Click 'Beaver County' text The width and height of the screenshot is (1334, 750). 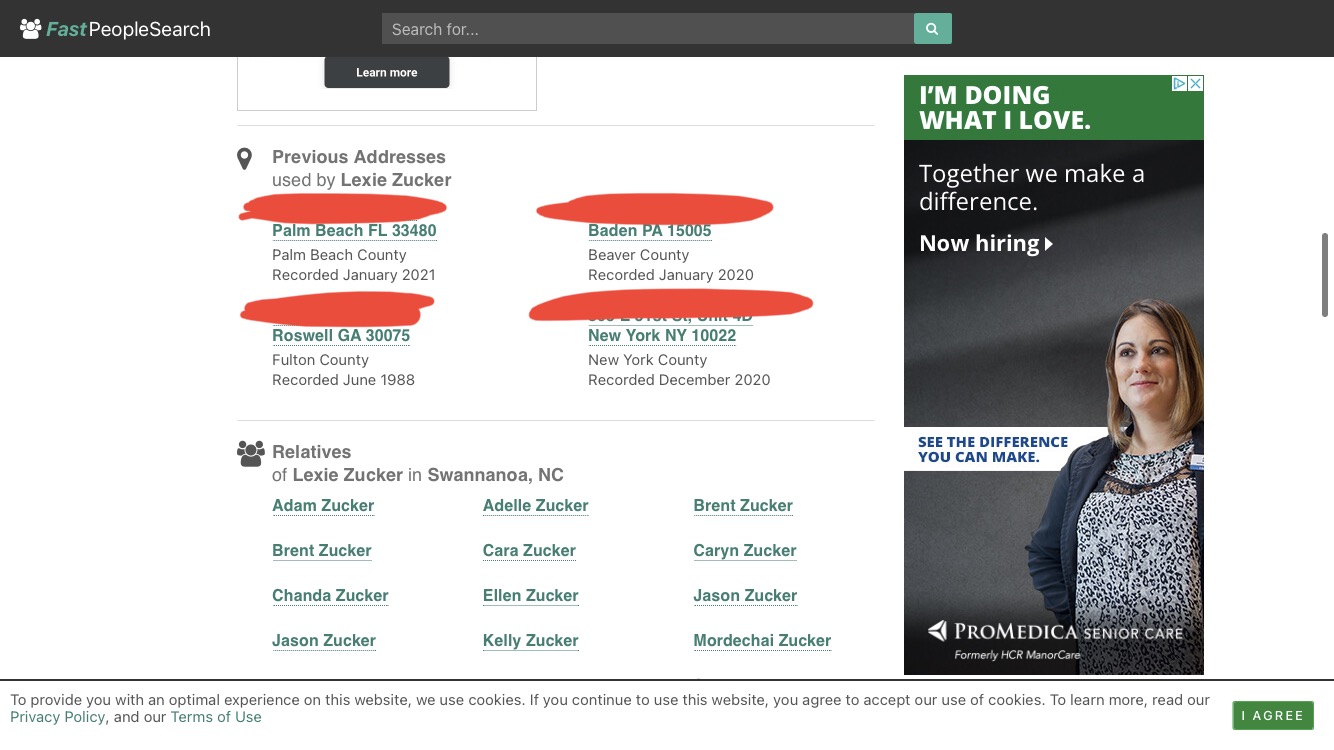[638, 255]
